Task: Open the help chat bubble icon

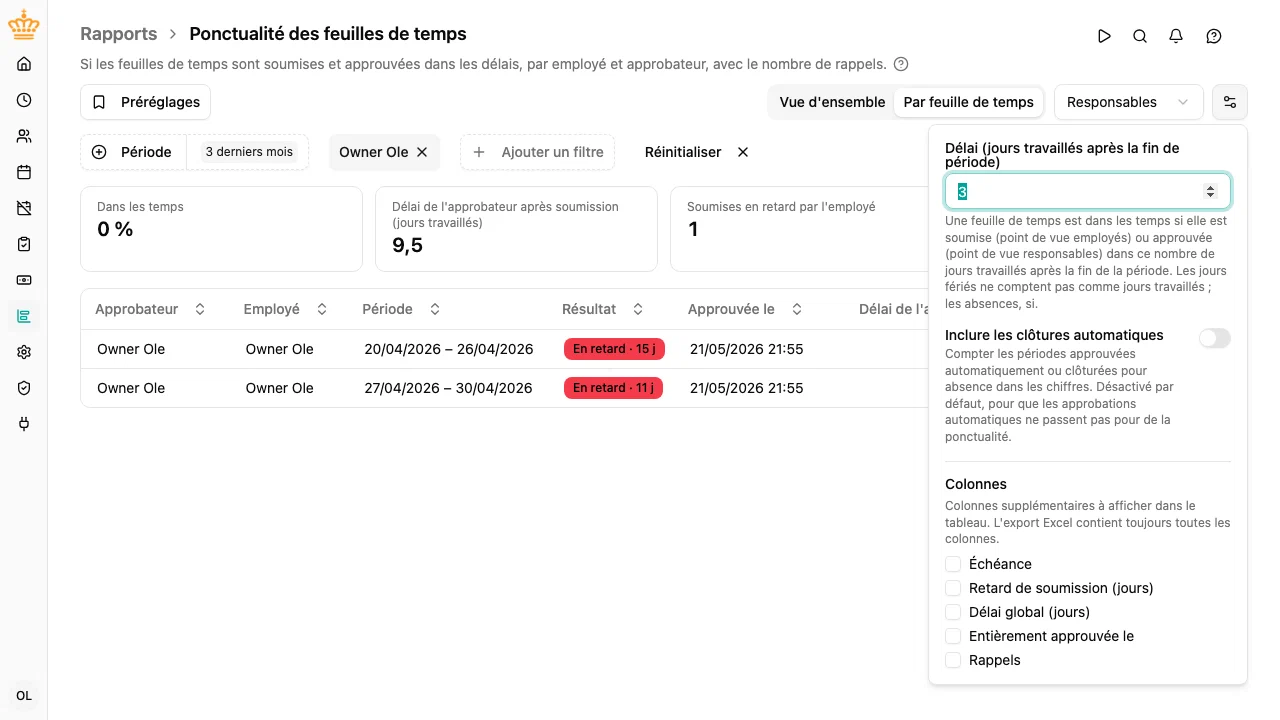Action: point(1214,36)
